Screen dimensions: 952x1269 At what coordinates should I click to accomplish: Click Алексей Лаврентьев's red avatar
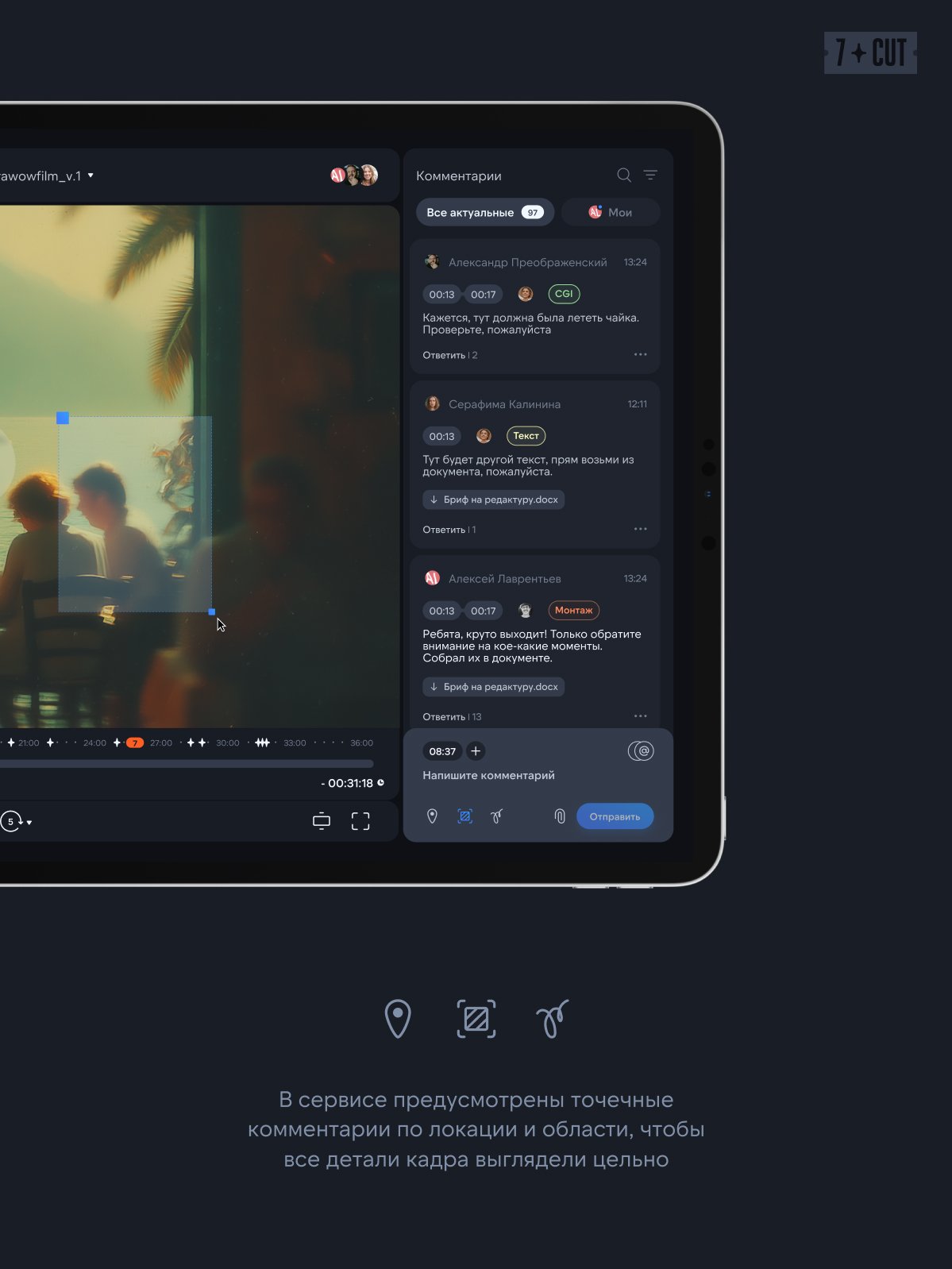point(432,578)
